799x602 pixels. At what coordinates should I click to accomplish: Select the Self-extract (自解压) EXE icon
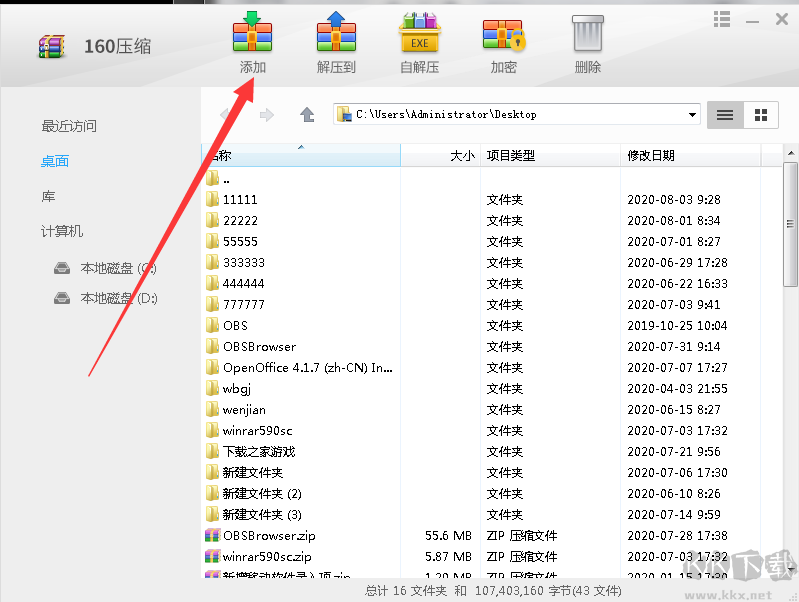click(419, 33)
